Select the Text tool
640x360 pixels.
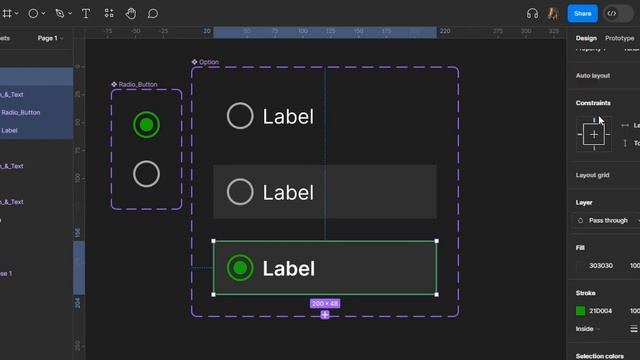point(86,13)
